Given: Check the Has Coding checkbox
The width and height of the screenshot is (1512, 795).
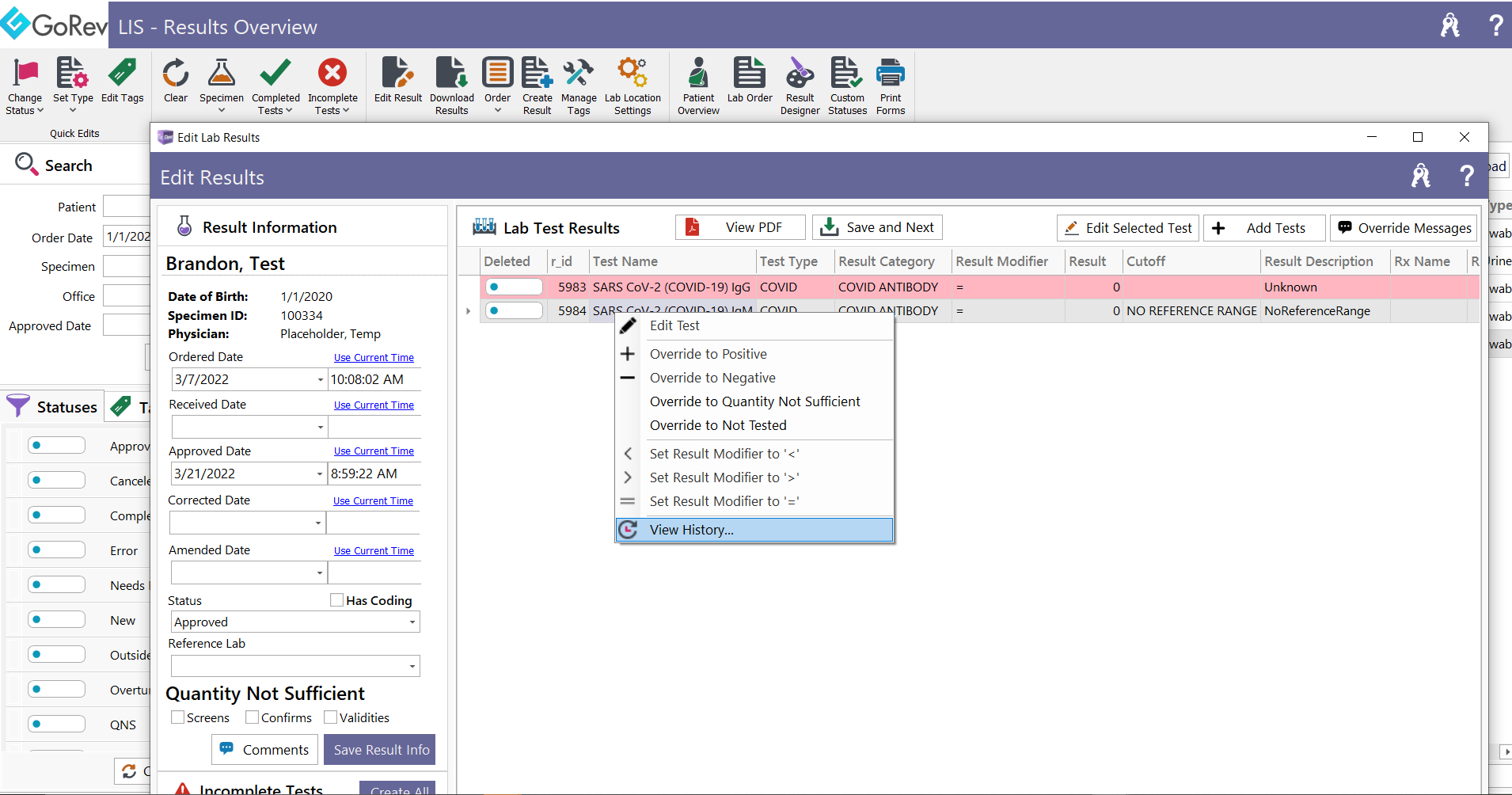Looking at the screenshot, I should [337, 600].
